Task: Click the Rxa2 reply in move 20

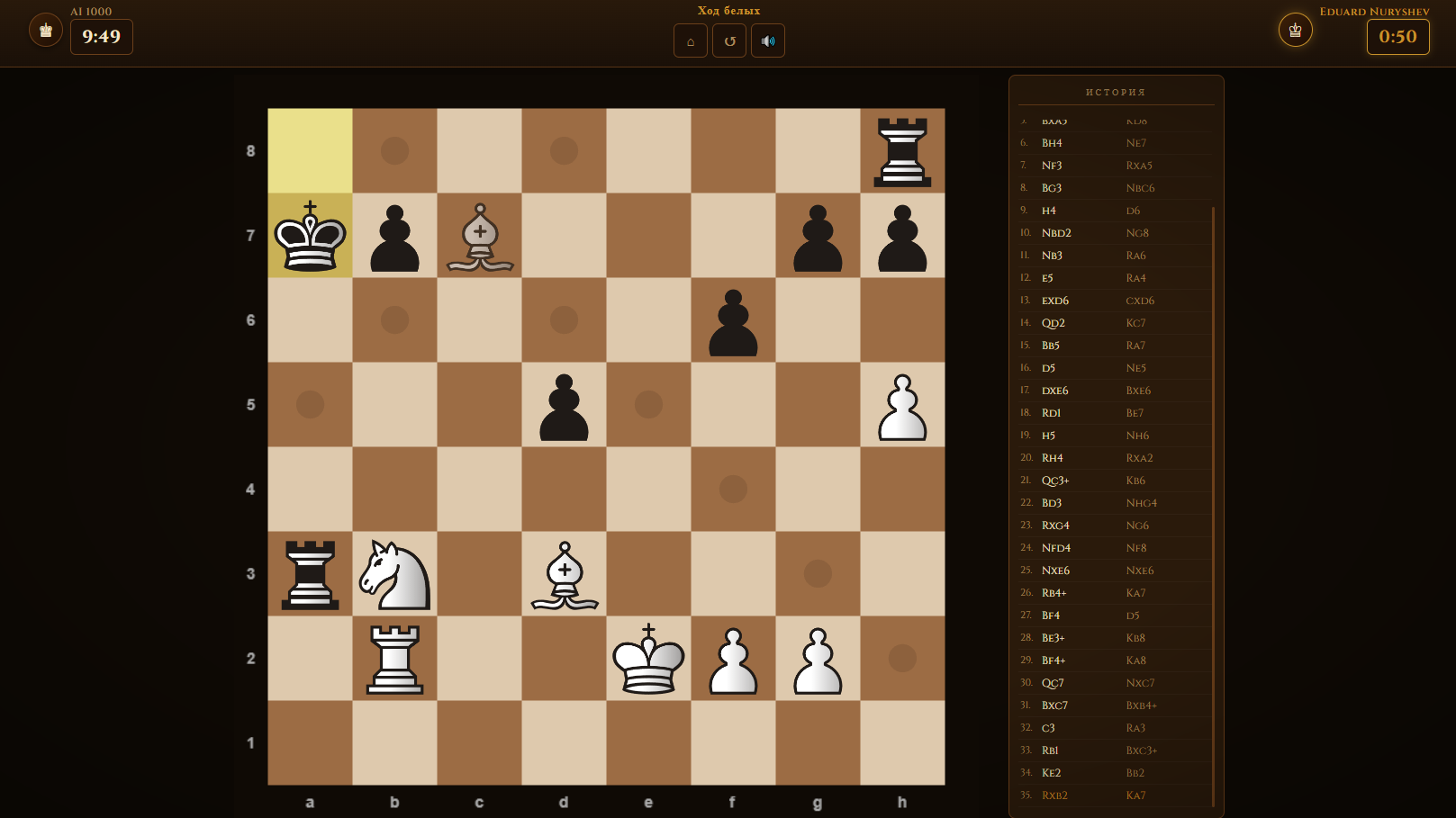Action: coord(1140,458)
